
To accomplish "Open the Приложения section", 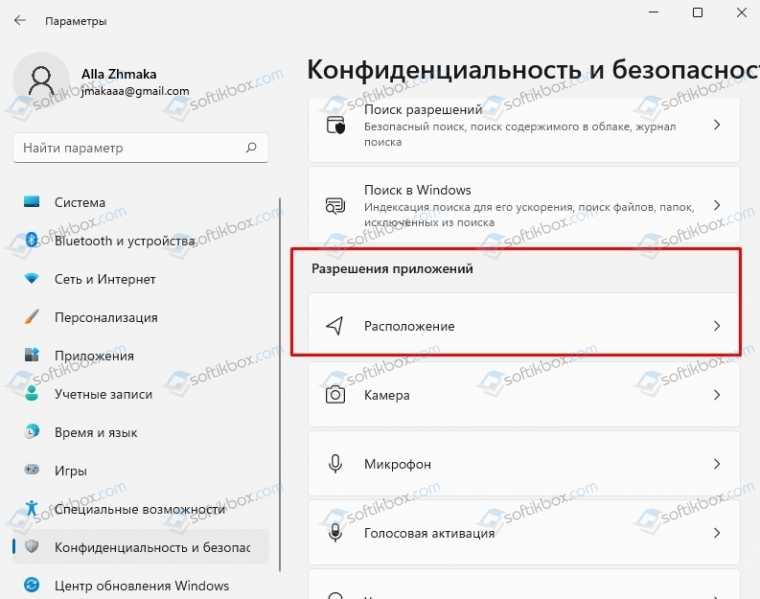I will coord(141,355).
